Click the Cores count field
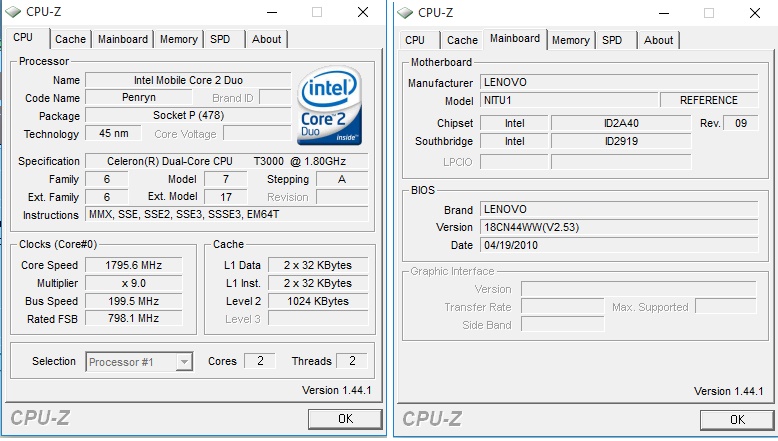This screenshot has height=441, width=778. (260, 361)
